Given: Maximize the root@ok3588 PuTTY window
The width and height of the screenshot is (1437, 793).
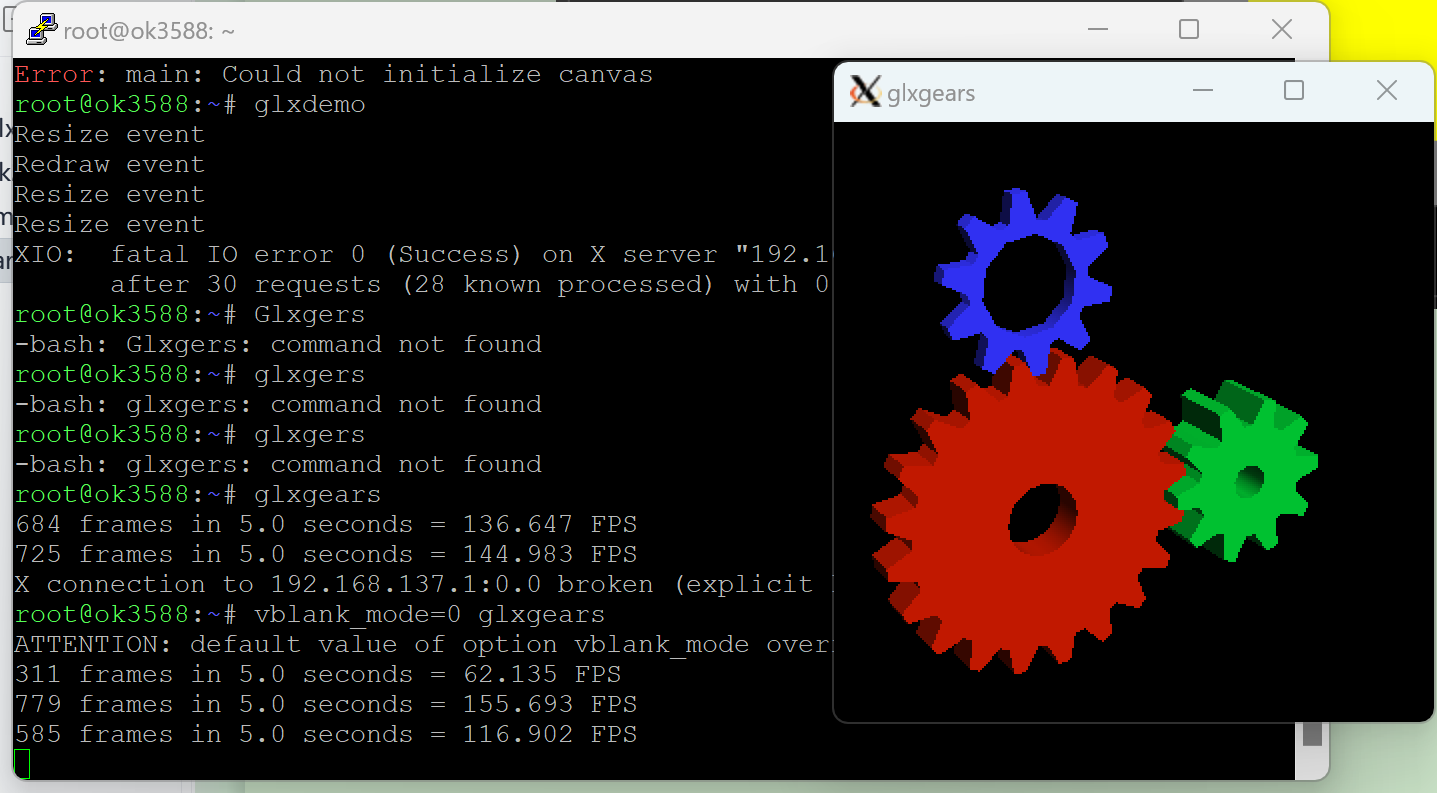Looking at the screenshot, I should [x=1189, y=30].
